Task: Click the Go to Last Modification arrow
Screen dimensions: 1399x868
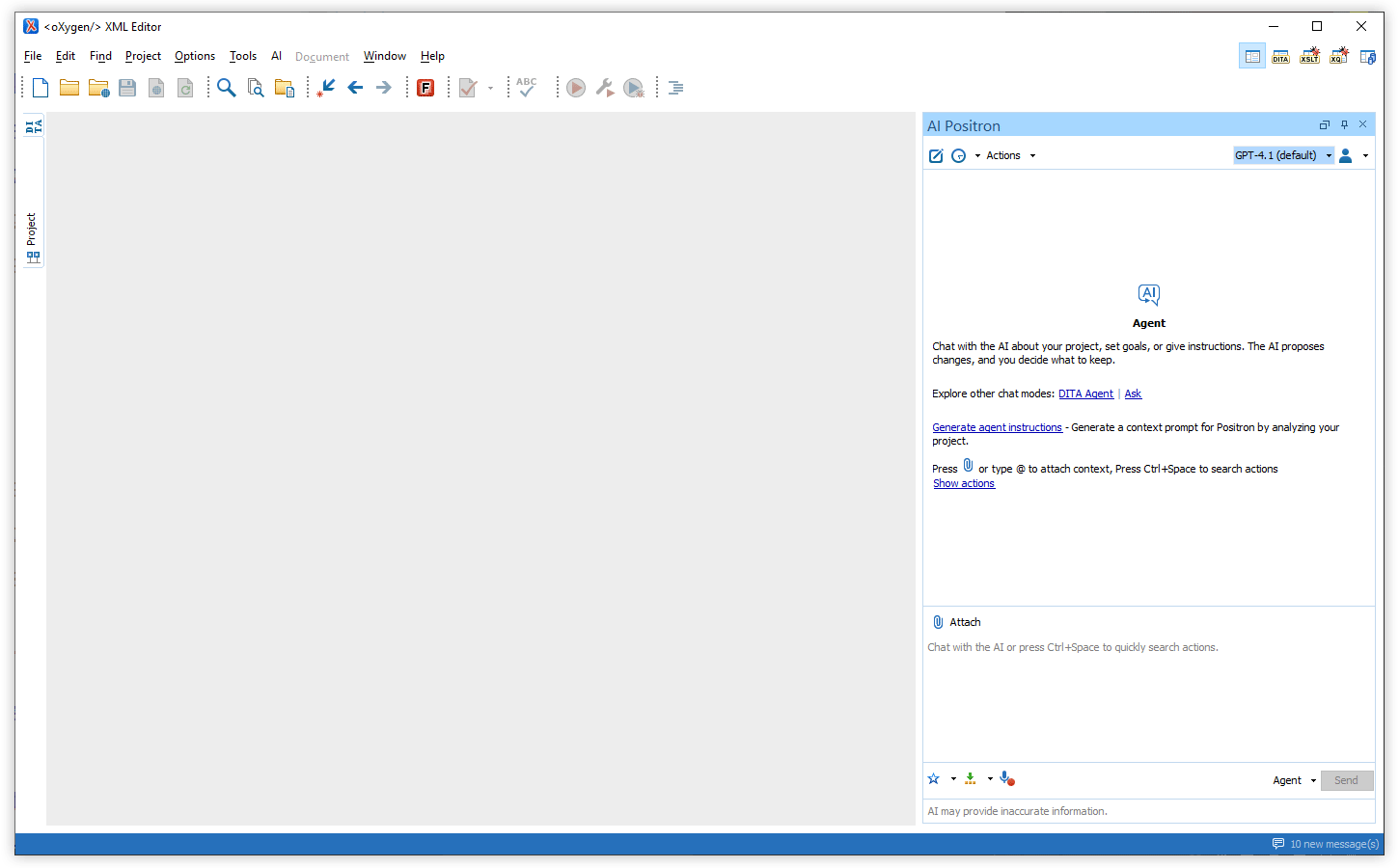Action: 326,88
